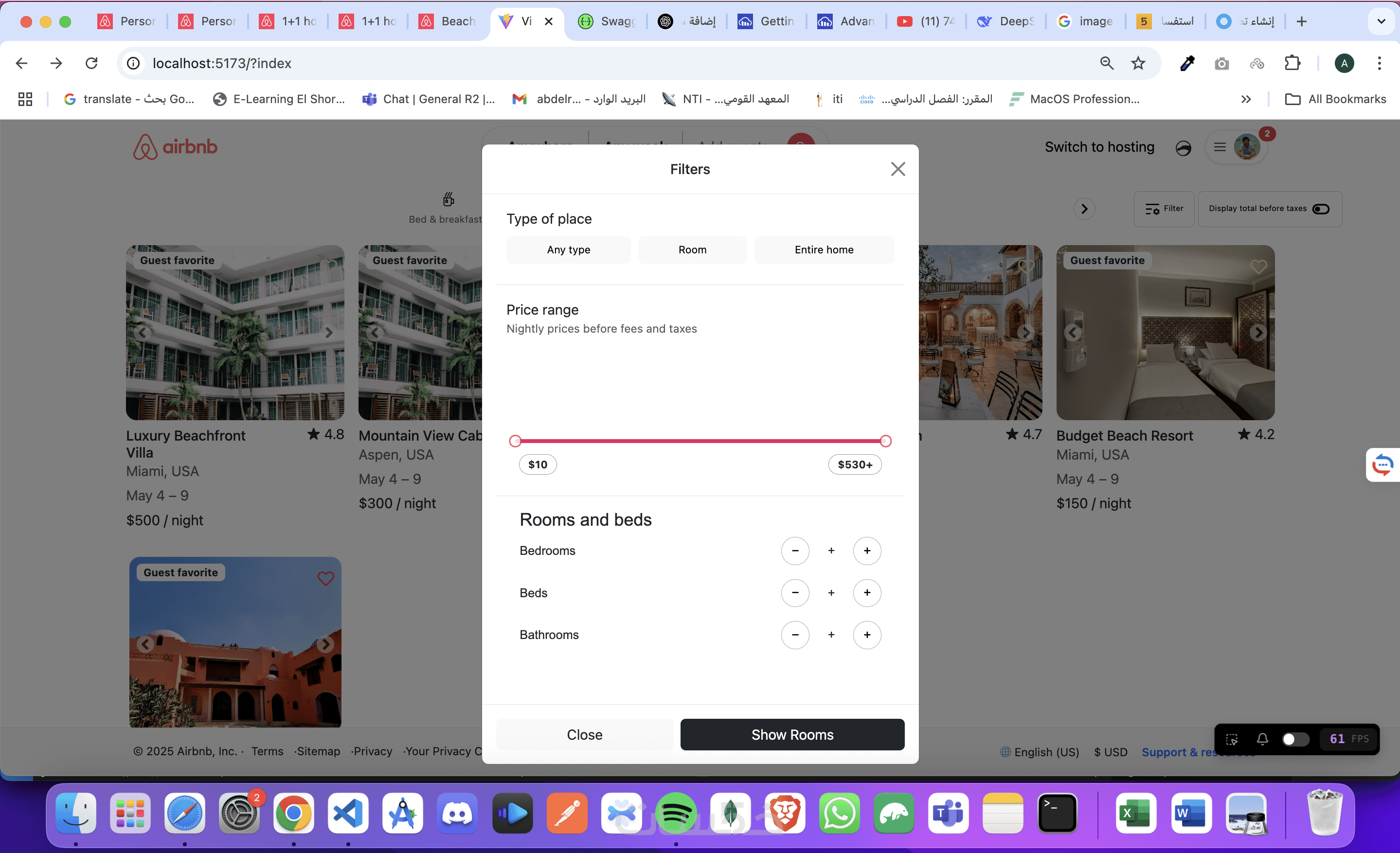
Task: Open the Chrome extensions puzzle icon
Action: click(1292, 63)
